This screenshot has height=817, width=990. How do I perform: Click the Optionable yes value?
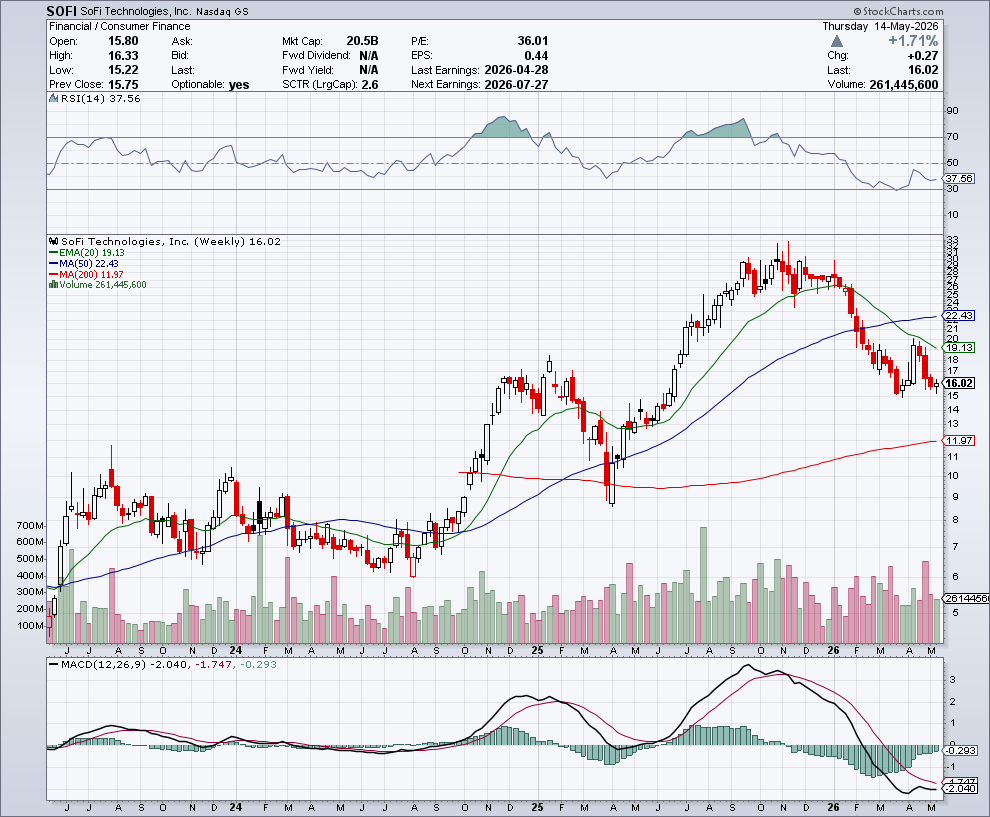coord(239,85)
